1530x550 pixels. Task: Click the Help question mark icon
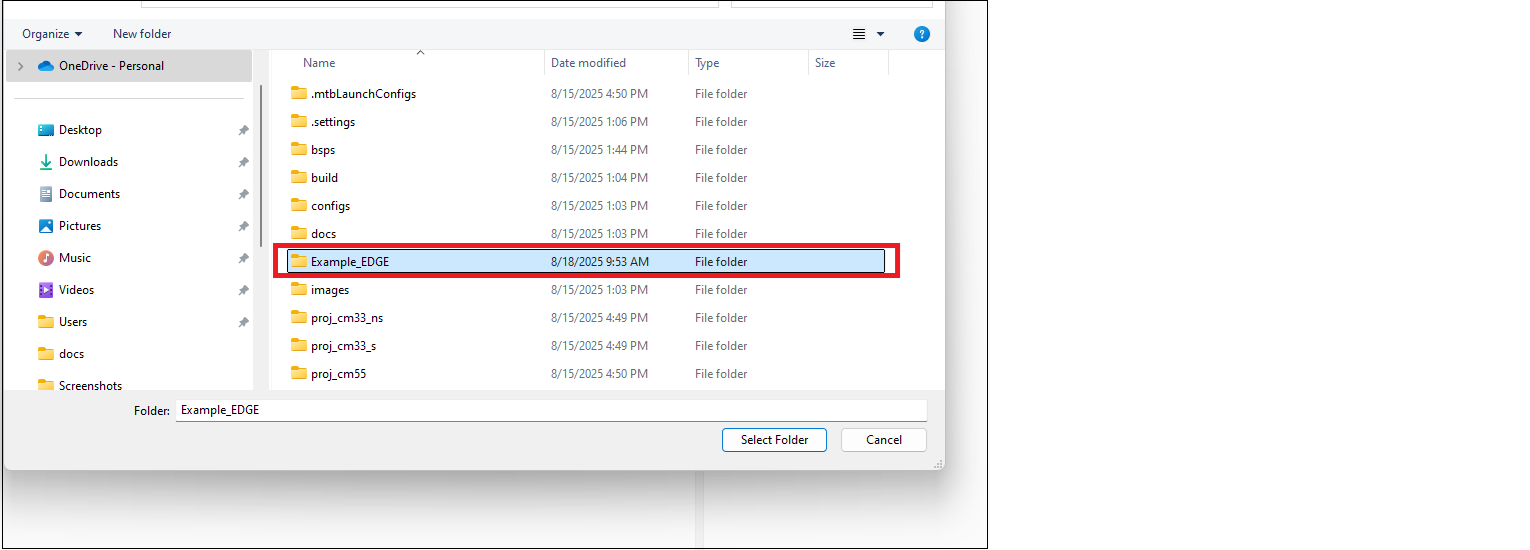pos(922,34)
